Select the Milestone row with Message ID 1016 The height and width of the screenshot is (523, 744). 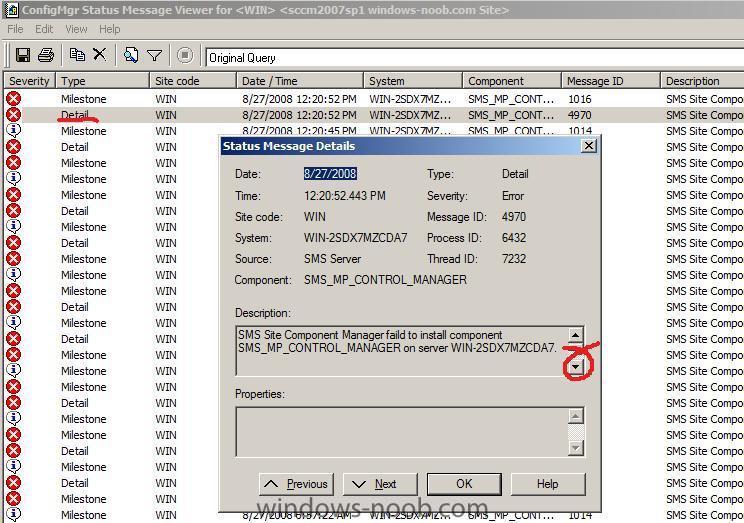(374, 99)
